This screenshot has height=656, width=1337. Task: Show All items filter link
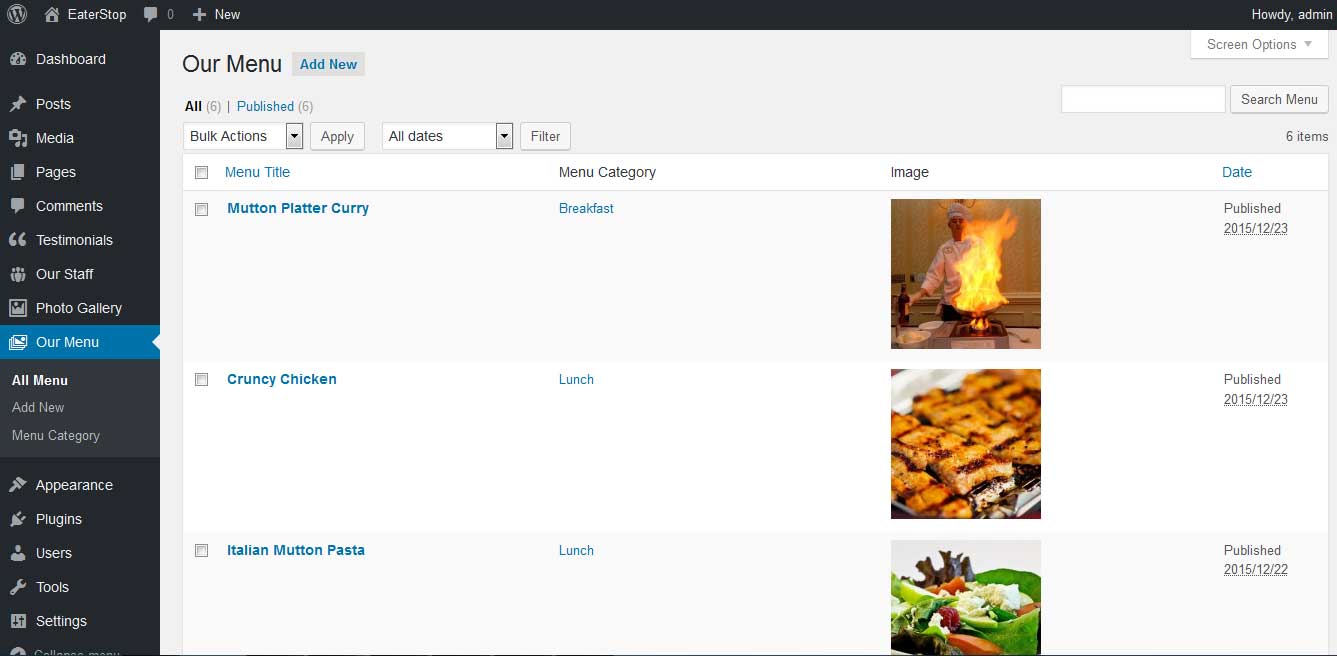(193, 106)
